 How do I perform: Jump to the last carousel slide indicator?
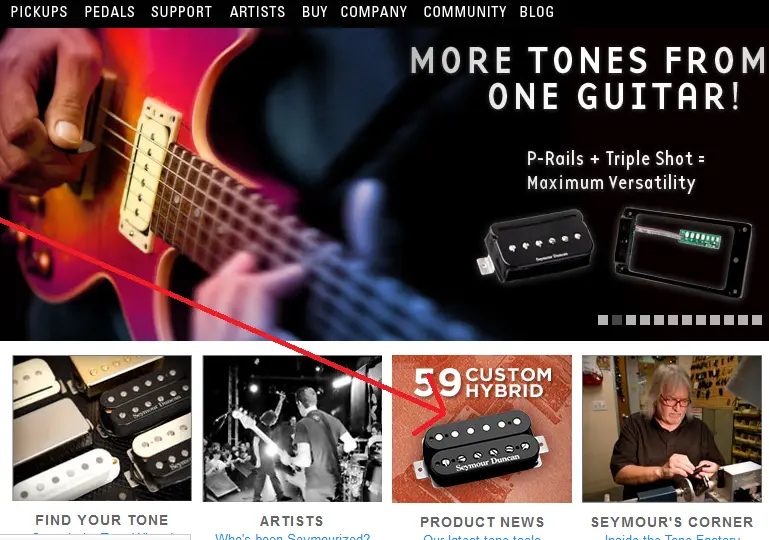pos(757,320)
